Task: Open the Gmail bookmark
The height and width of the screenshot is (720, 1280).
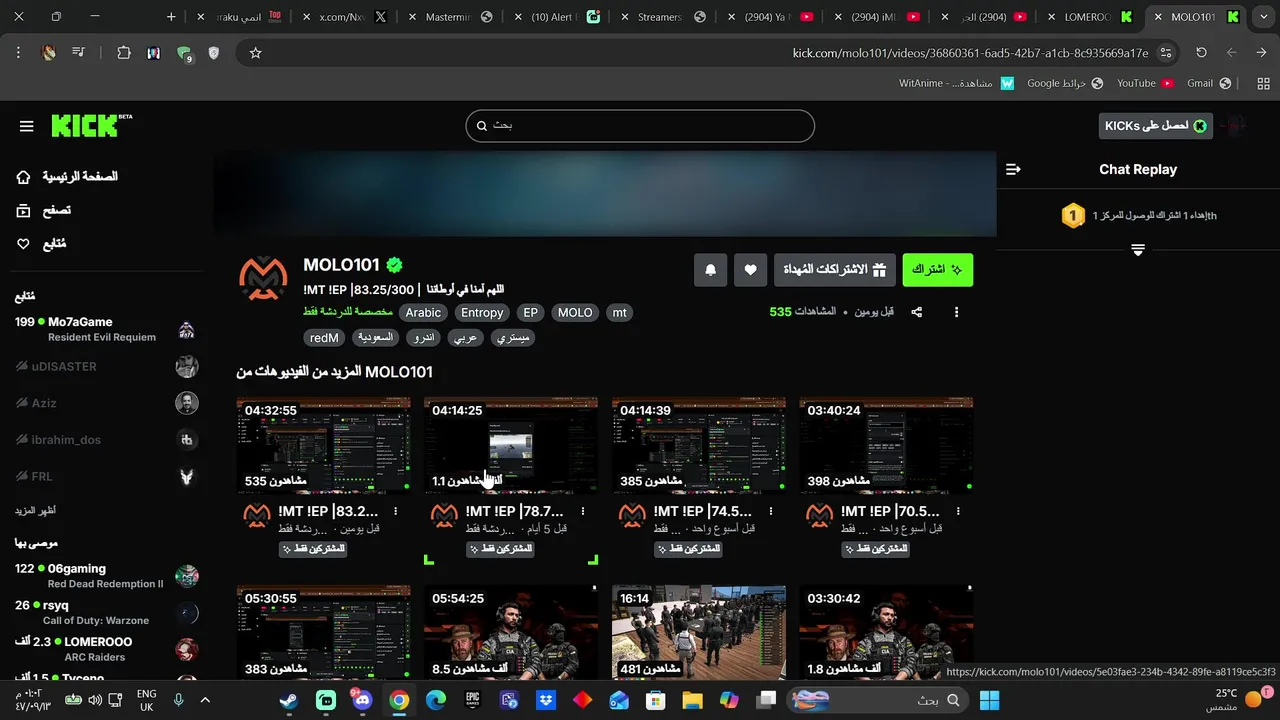Action: coord(1207,83)
